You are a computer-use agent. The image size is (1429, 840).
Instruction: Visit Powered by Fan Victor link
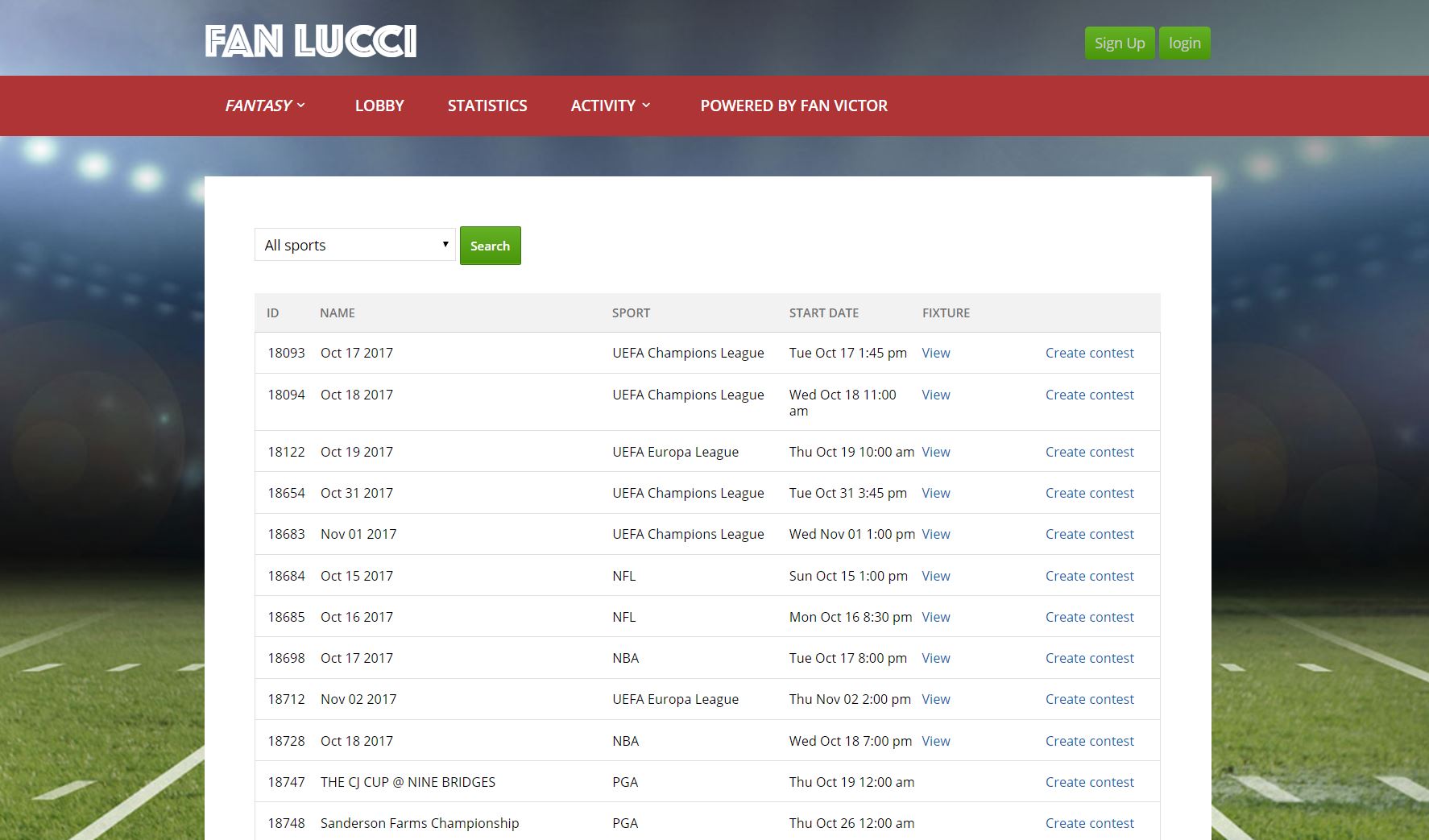(x=794, y=106)
